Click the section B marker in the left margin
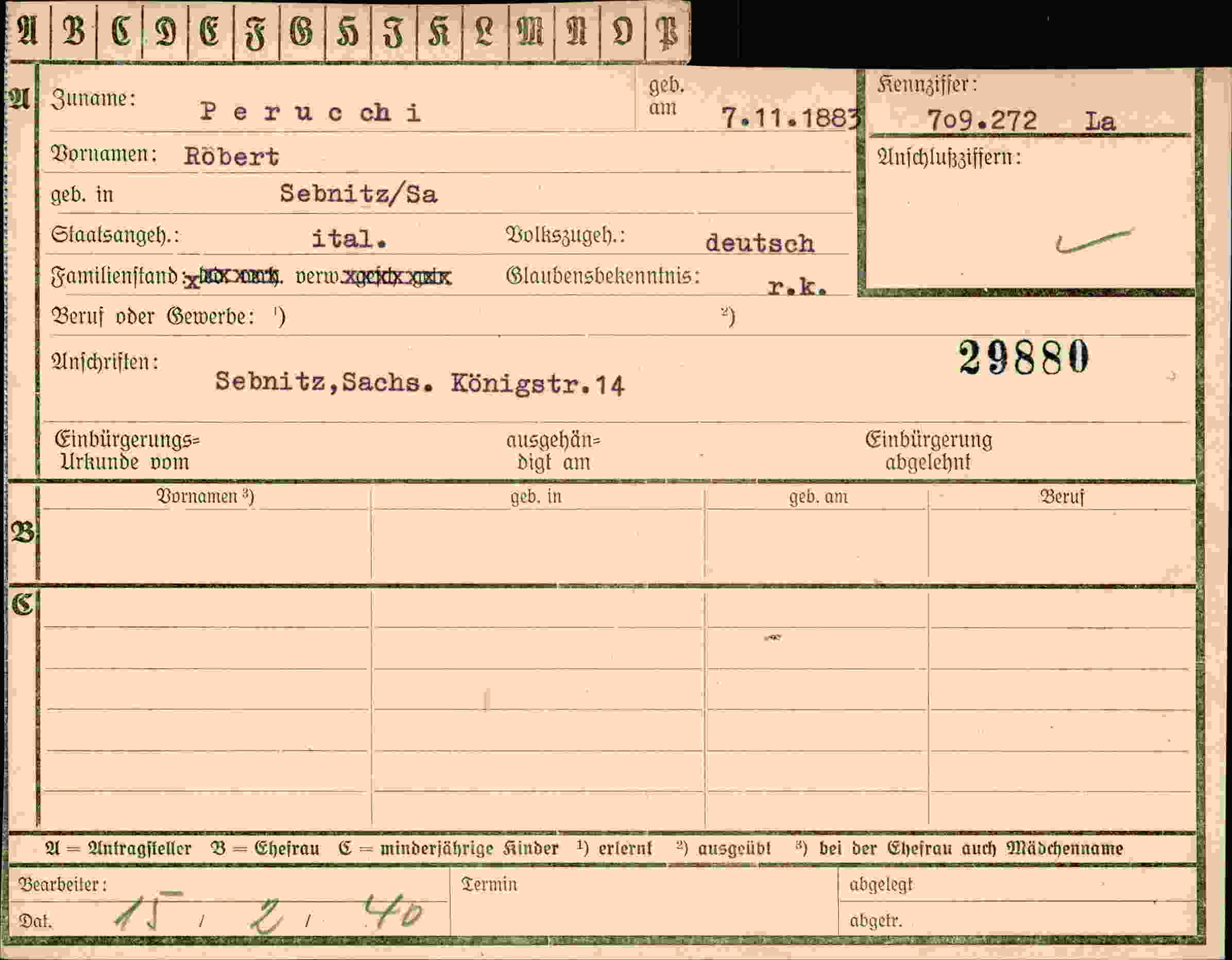This screenshot has height=960, width=1232. [22, 532]
